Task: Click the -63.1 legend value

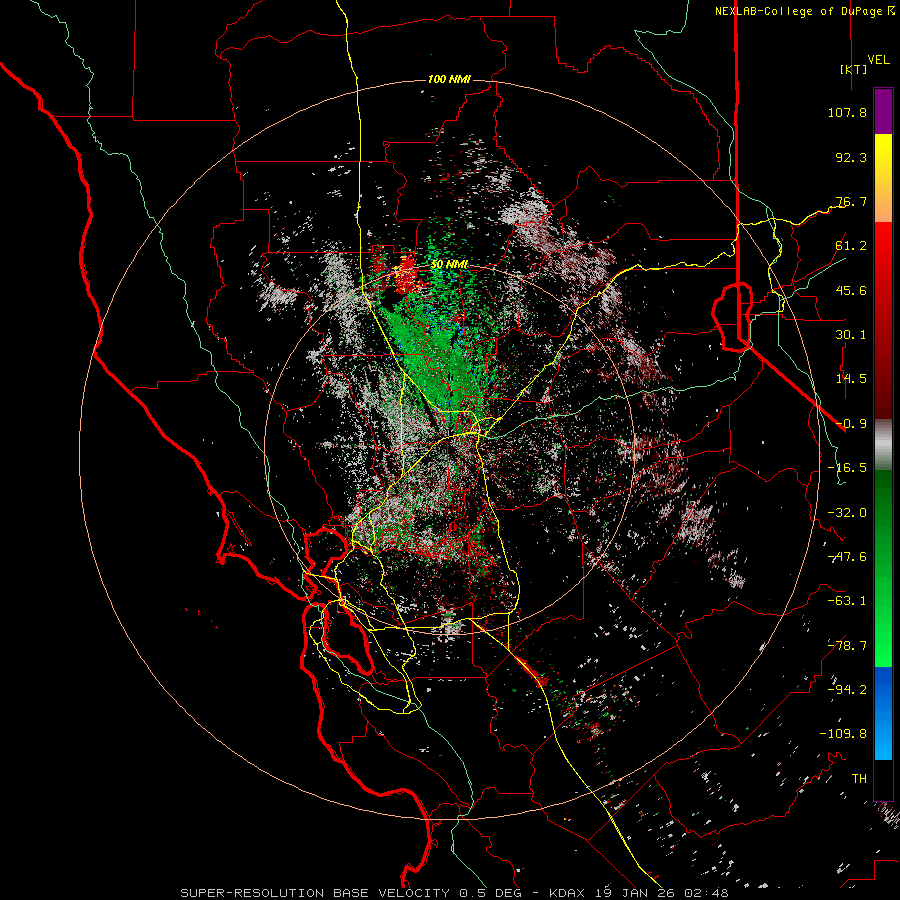Action: [847, 601]
